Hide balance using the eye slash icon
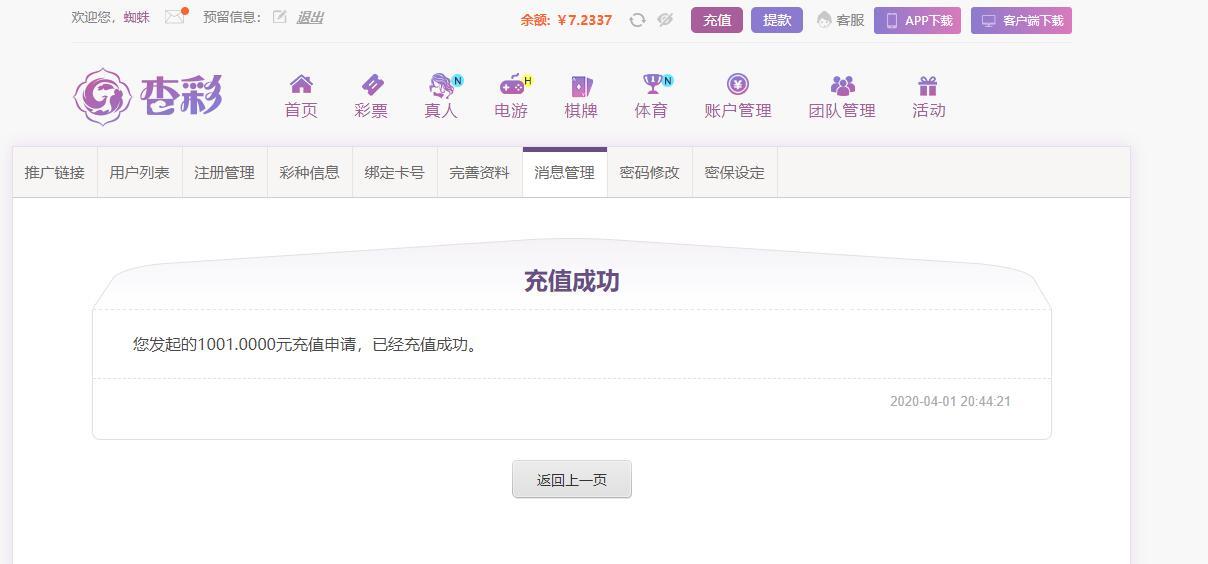This screenshot has width=1208, height=564. point(665,20)
